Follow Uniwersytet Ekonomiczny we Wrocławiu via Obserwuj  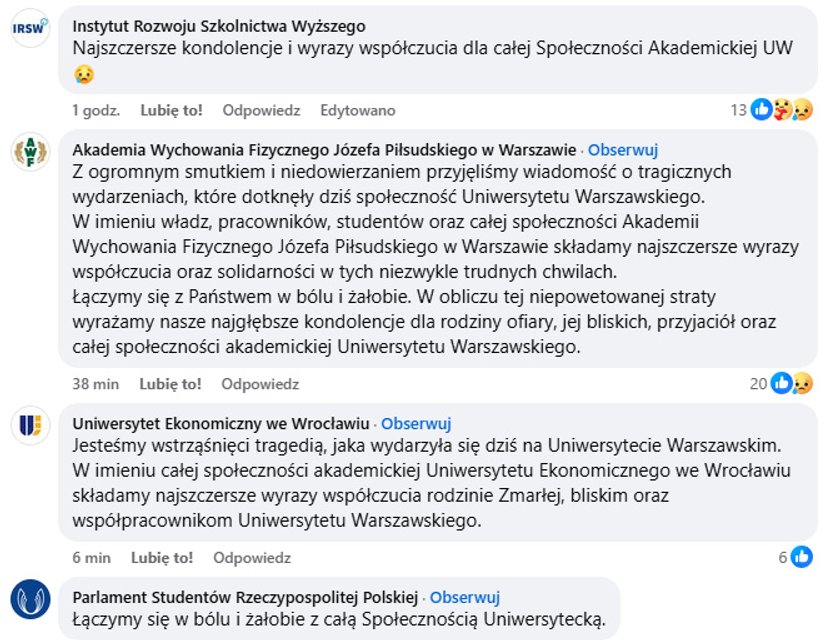[x=416, y=424]
